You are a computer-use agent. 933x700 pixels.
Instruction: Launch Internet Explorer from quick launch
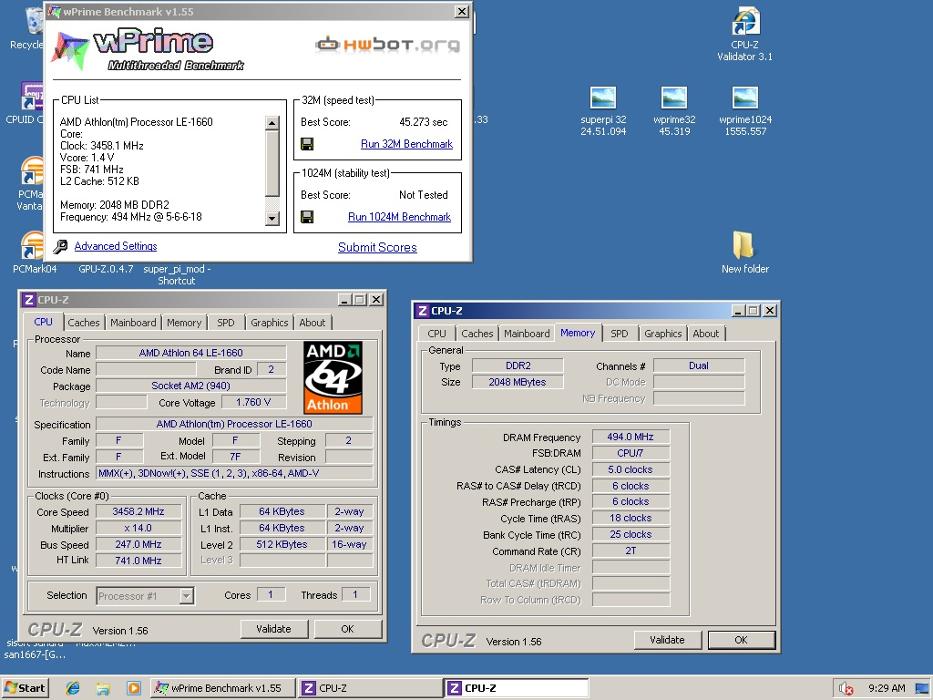pos(73,688)
